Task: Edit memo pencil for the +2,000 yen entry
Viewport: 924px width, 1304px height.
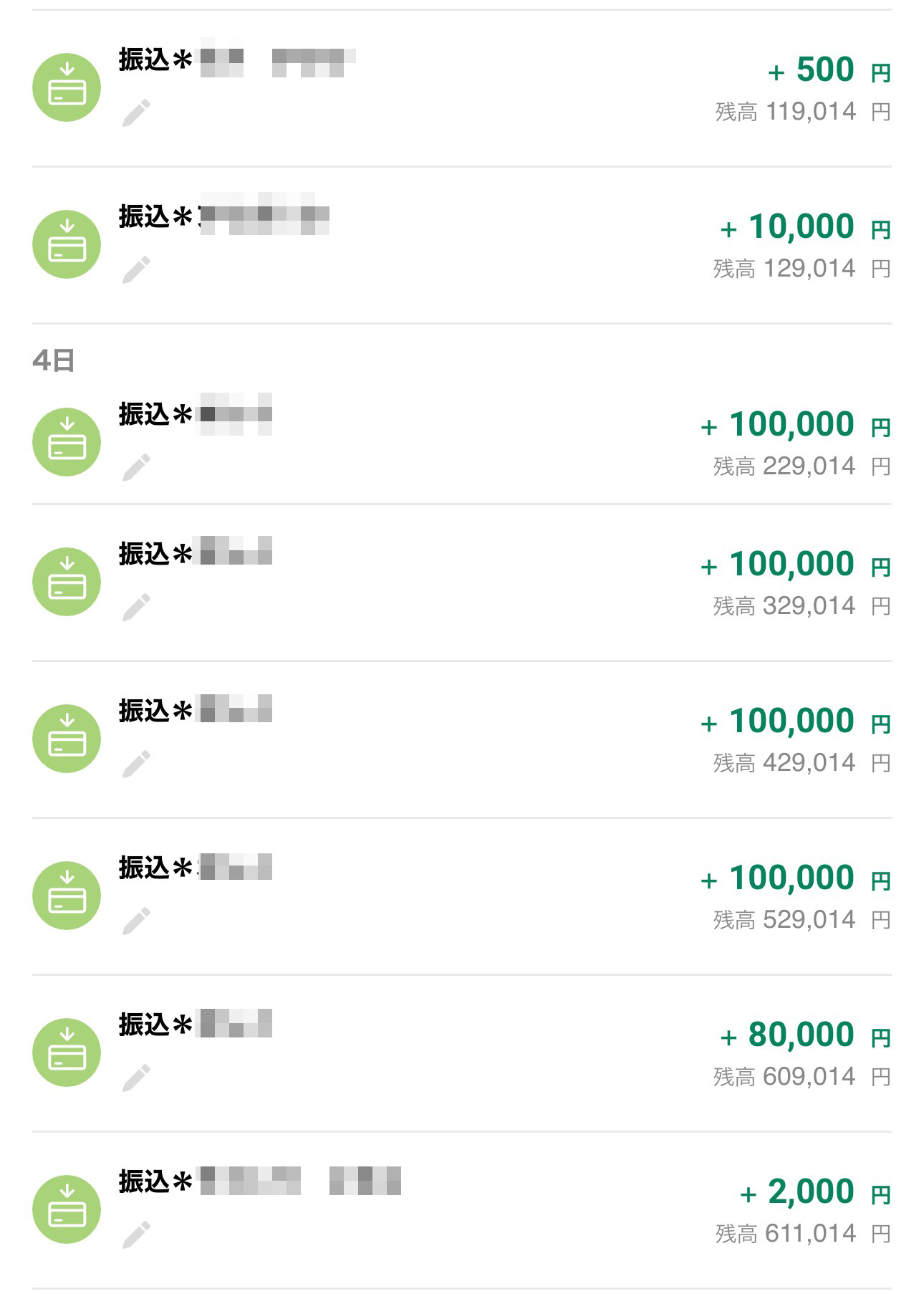Action: pos(136,1235)
